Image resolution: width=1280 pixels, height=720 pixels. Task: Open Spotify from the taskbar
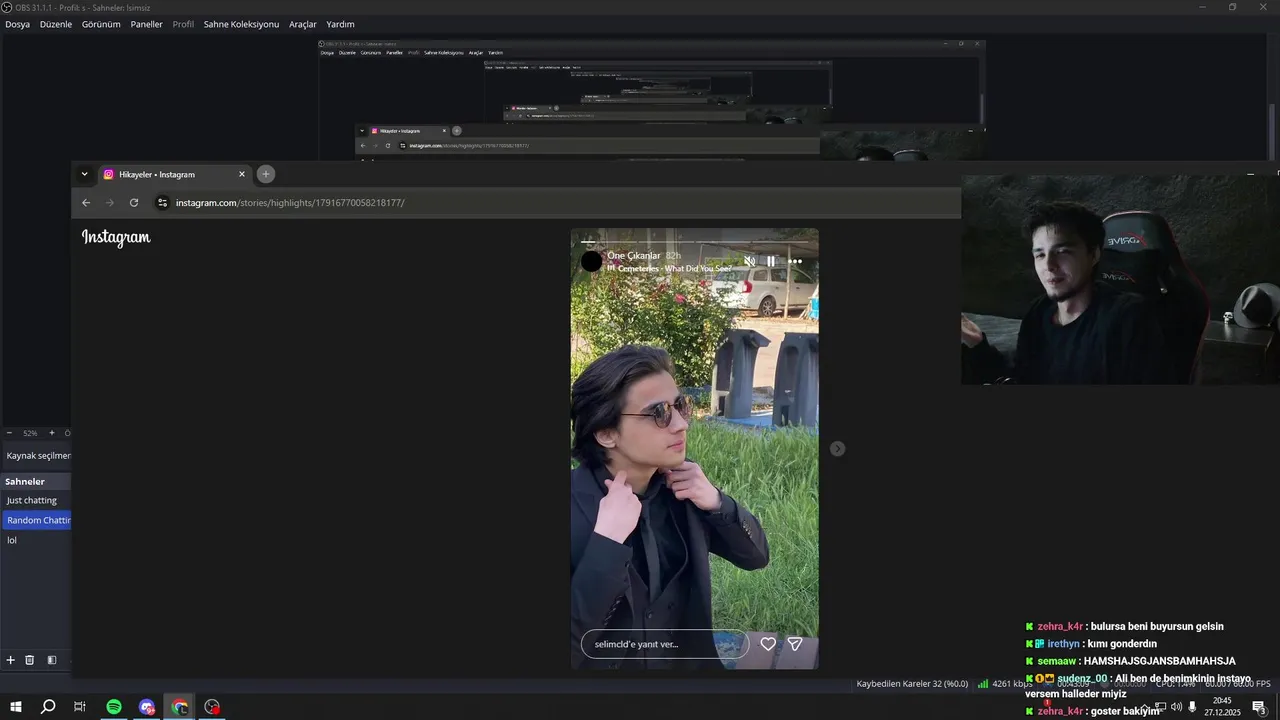[114, 707]
